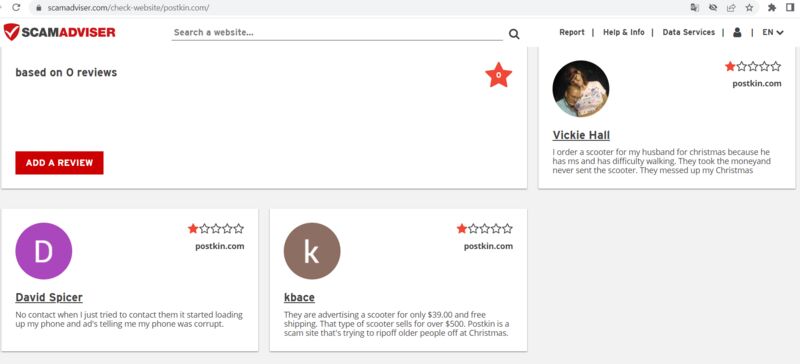Click postkin.com in kbace's review
This screenshot has width=800, height=364.
[488, 246]
